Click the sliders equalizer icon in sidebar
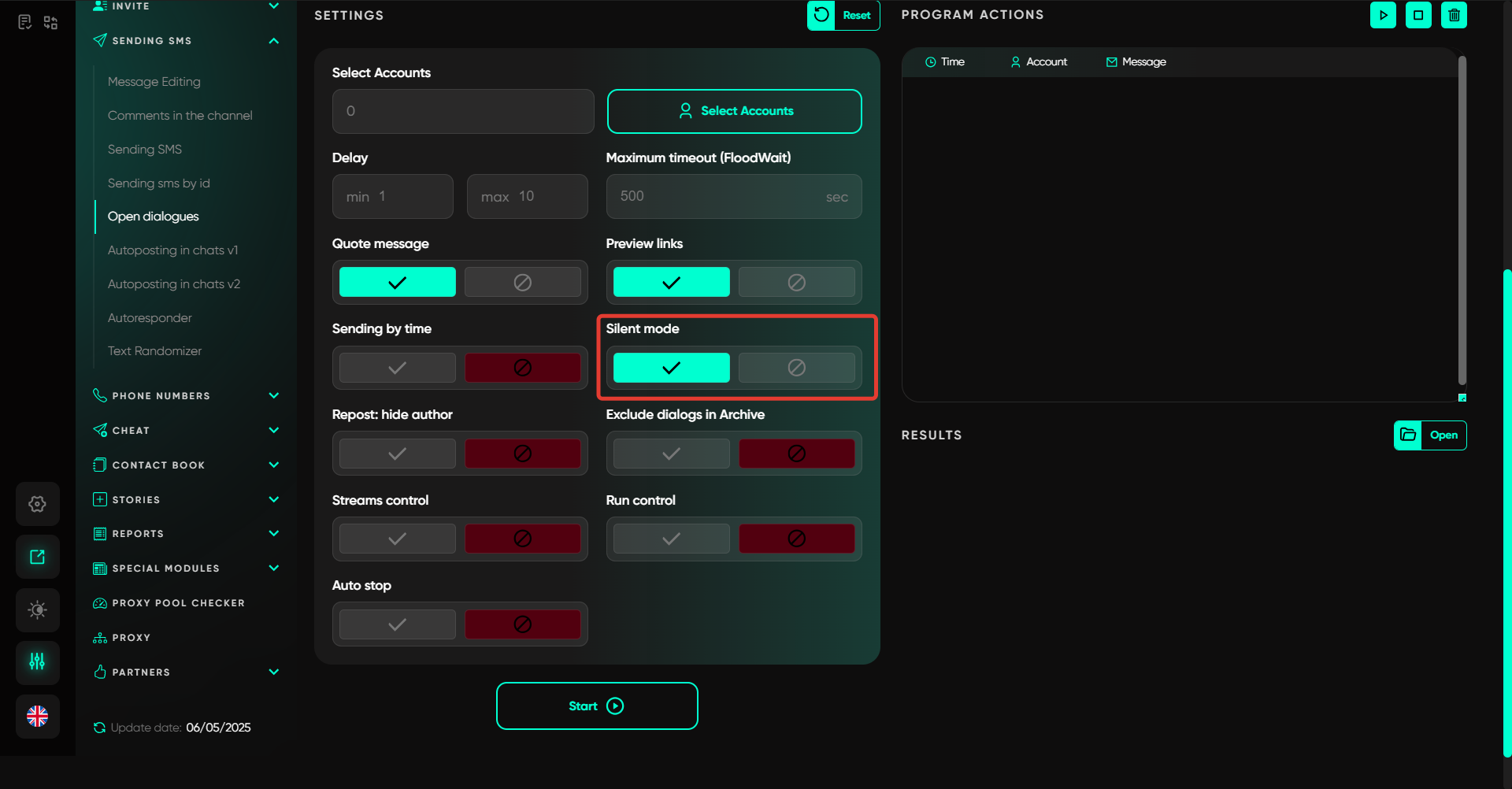Screen dimensions: 1512x789 37,661
